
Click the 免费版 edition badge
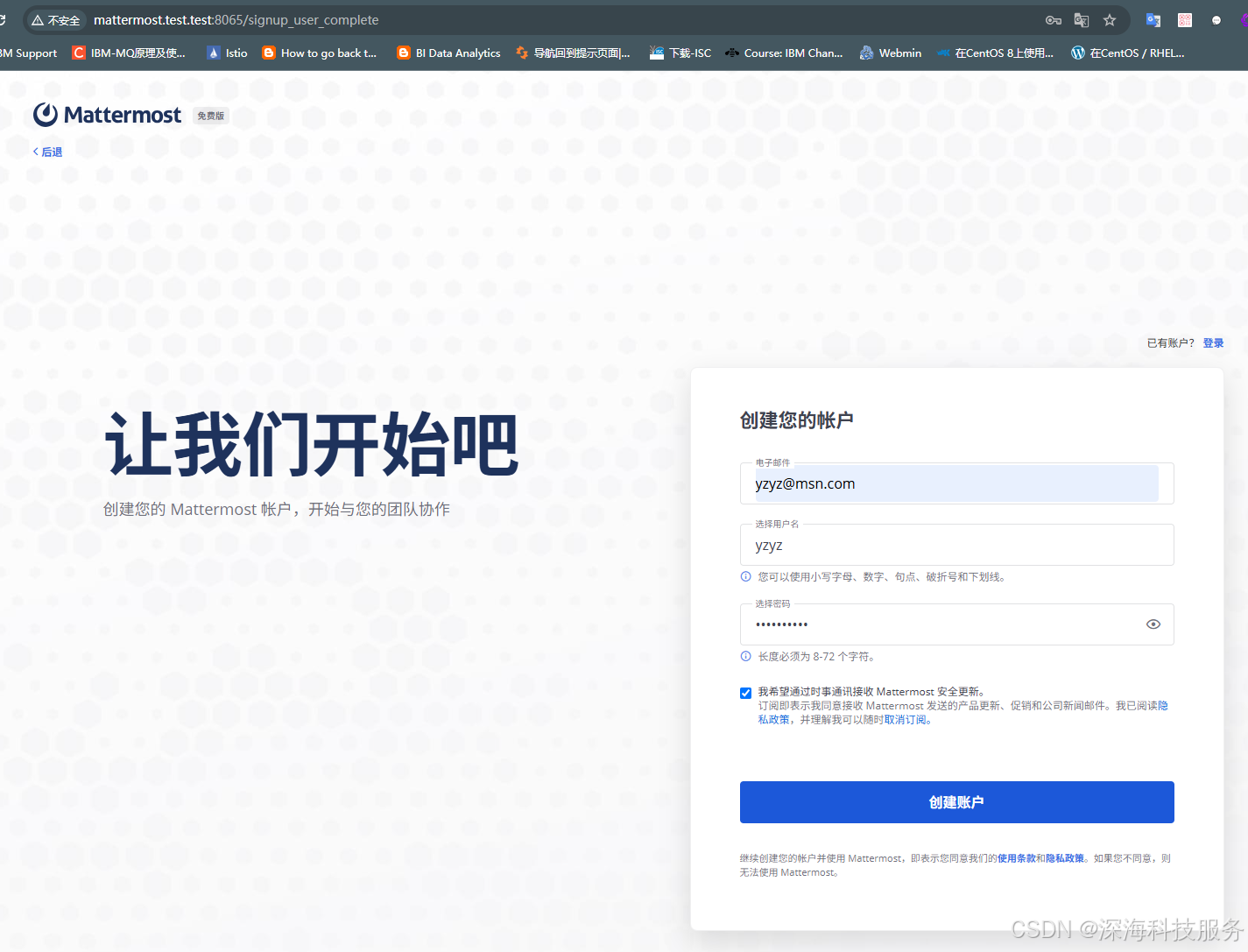click(211, 116)
